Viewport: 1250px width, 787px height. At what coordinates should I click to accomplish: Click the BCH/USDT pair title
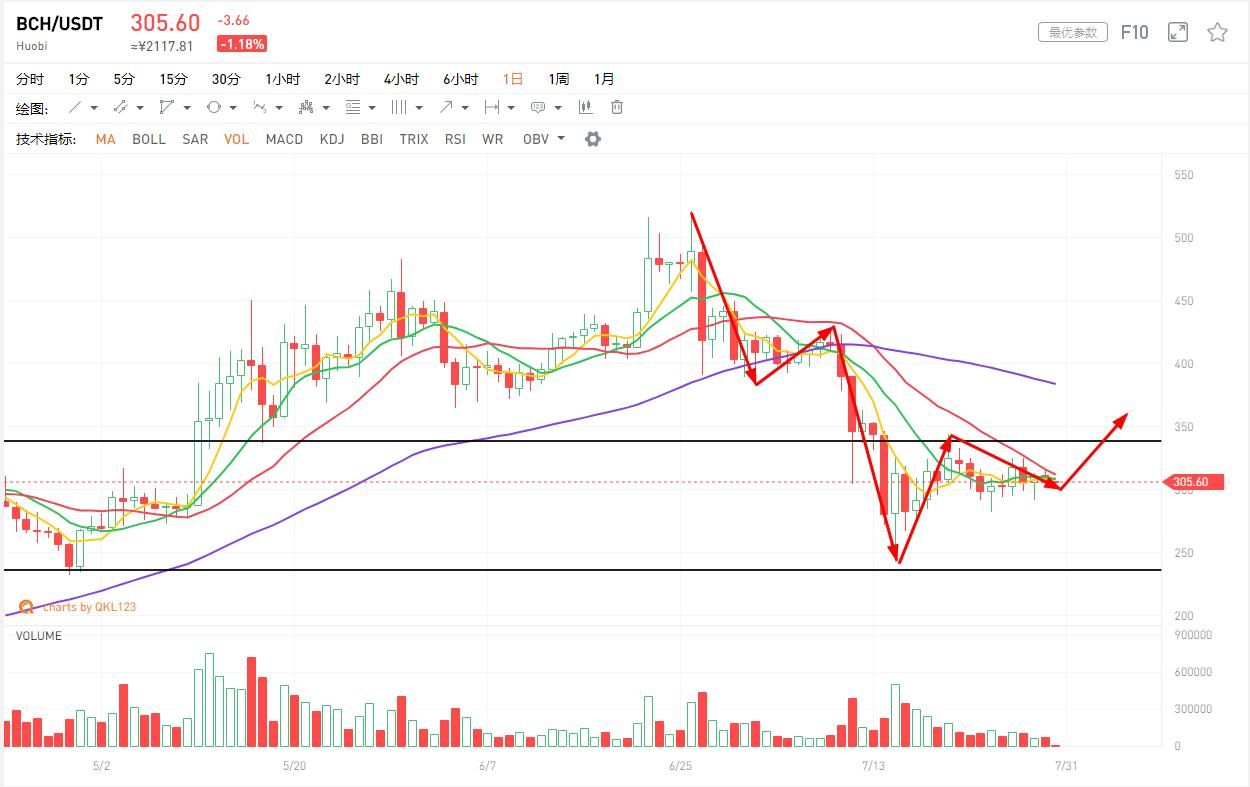click(59, 24)
